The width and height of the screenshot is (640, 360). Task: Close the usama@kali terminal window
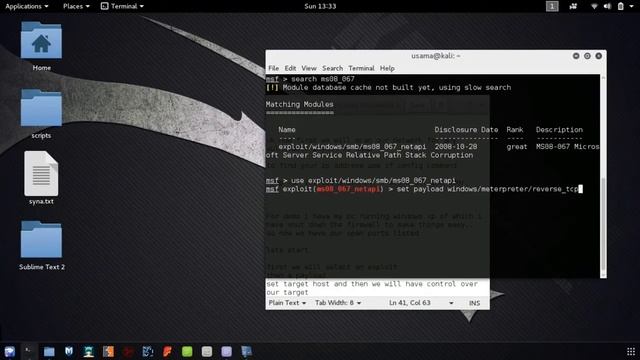[x=599, y=56]
